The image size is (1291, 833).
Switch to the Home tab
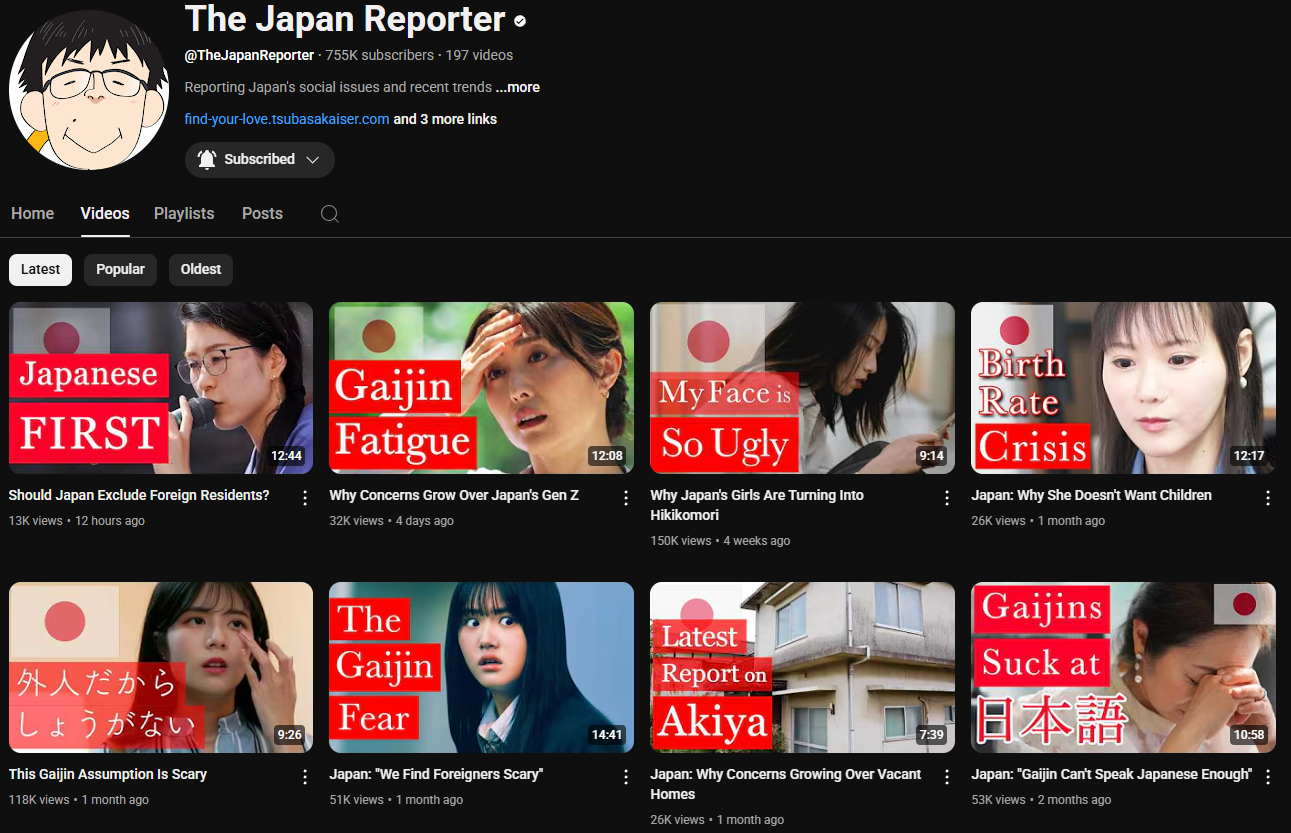pyautogui.click(x=33, y=214)
